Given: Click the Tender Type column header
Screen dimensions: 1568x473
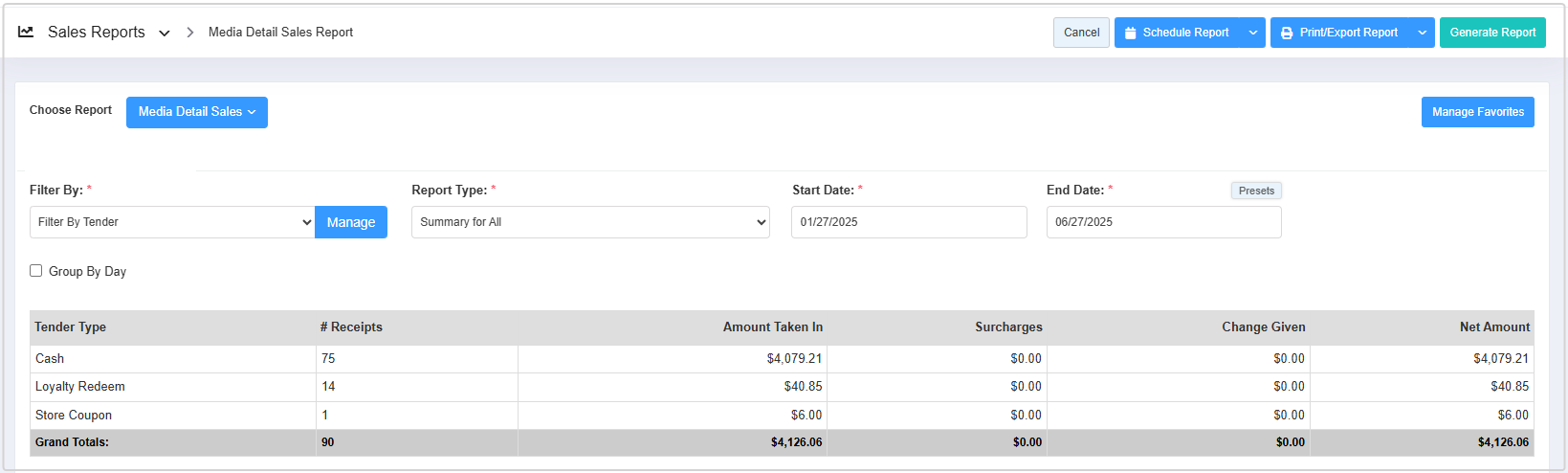Looking at the screenshot, I should tap(71, 327).
